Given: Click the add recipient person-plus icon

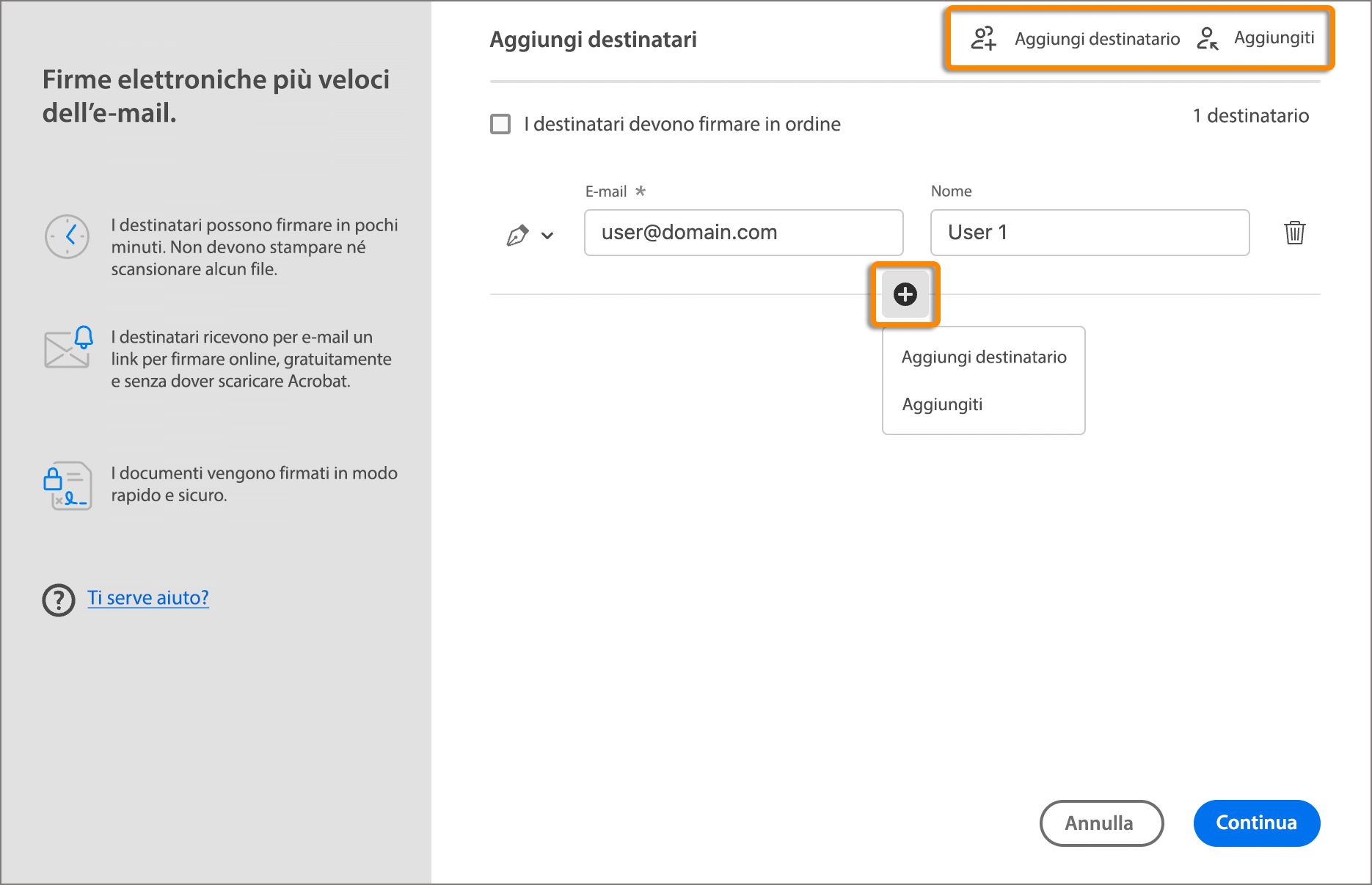Looking at the screenshot, I should (983, 38).
